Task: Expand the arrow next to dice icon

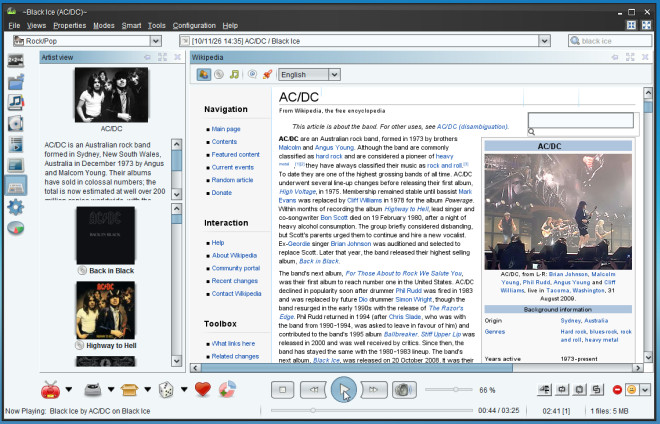Action: tap(184, 389)
